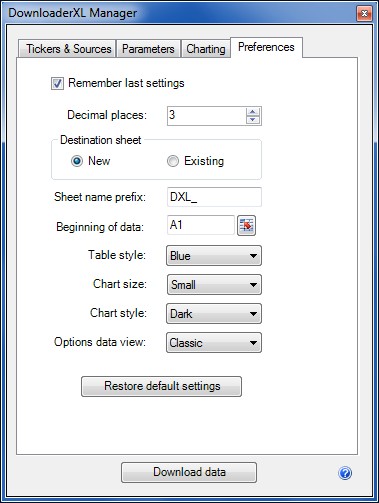Image resolution: width=379 pixels, height=503 pixels.
Task: Select the Existing destination sheet option
Action: click(173, 161)
